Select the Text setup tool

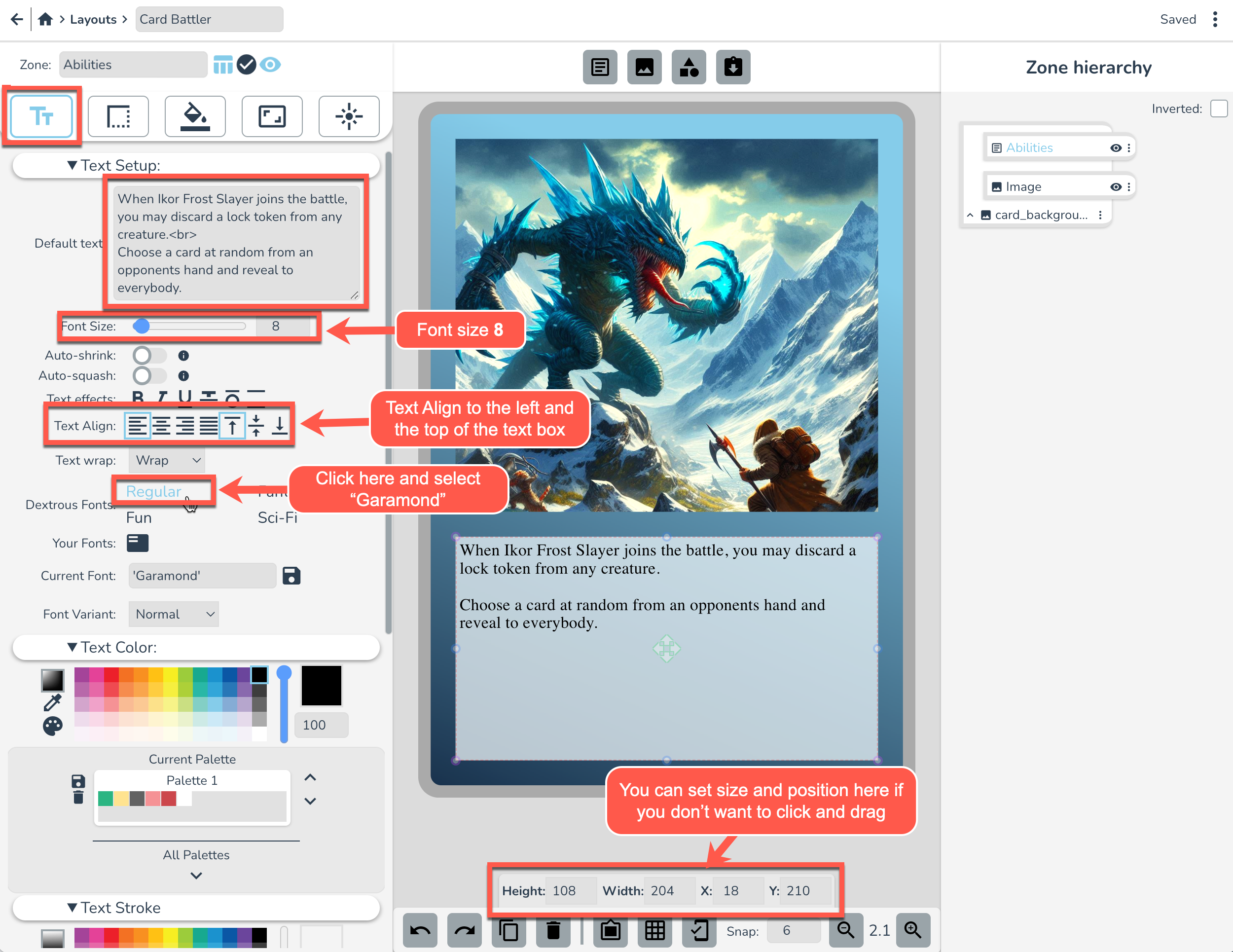(x=42, y=116)
